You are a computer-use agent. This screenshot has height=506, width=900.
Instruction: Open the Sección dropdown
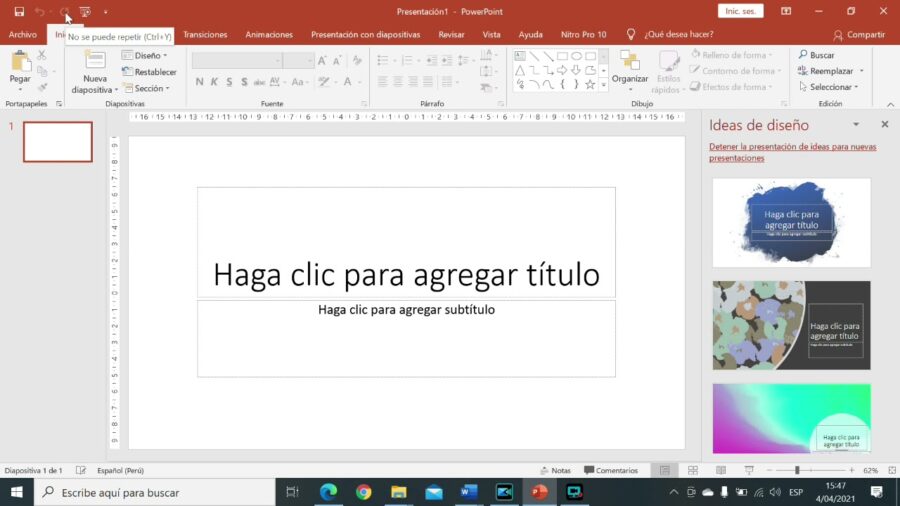147,88
